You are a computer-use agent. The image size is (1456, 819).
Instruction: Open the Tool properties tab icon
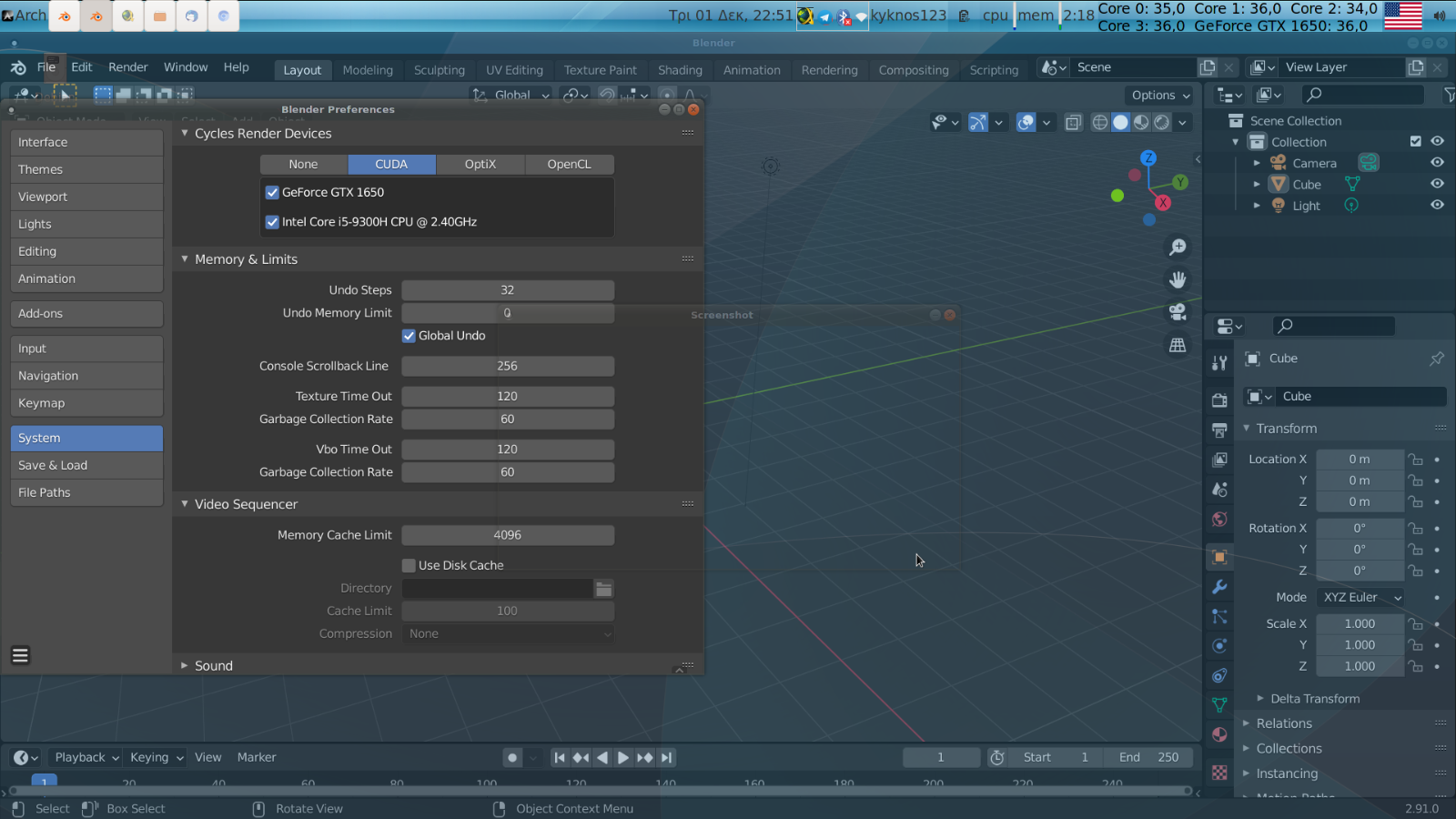1219,363
